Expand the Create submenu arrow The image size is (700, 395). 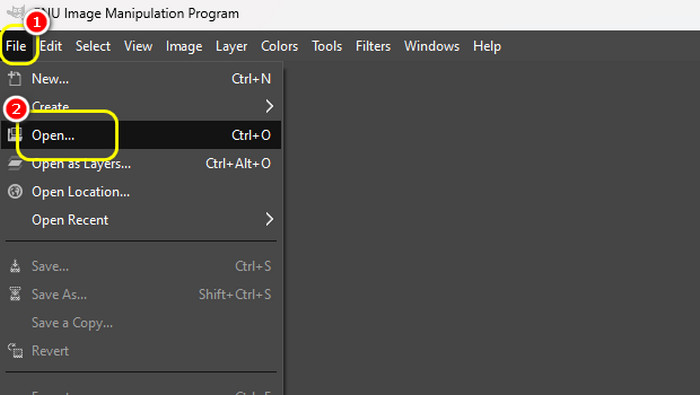coord(269,106)
